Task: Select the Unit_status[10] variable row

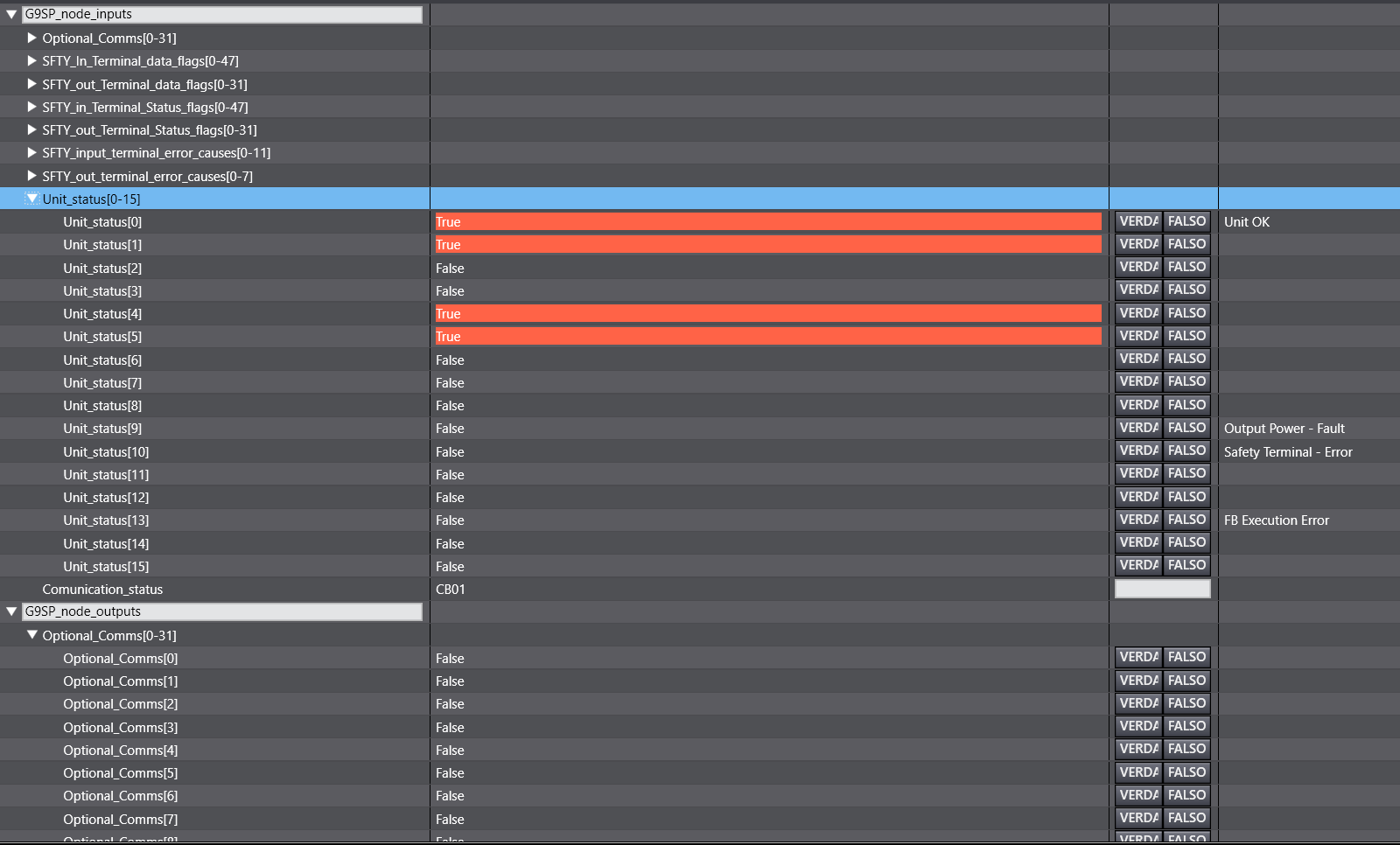Action: point(106,451)
